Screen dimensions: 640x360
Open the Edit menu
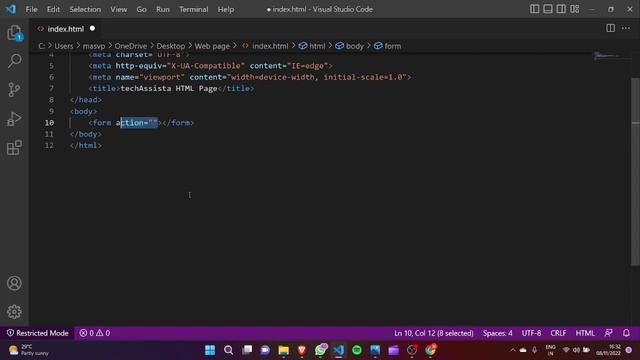[x=53, y=9]
